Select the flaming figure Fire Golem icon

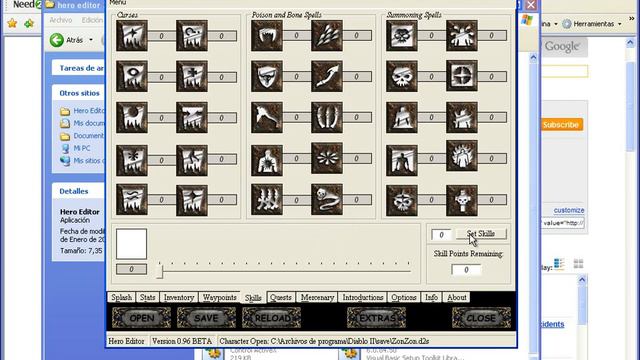click(x=462, y=156)
